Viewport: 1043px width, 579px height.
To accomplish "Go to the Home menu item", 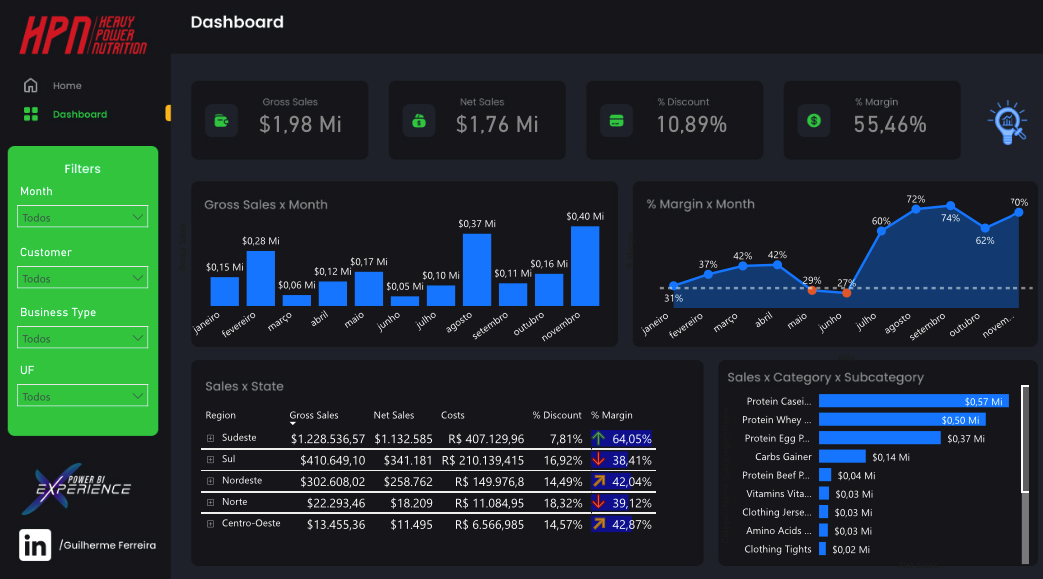I will [x=67, y=86].
